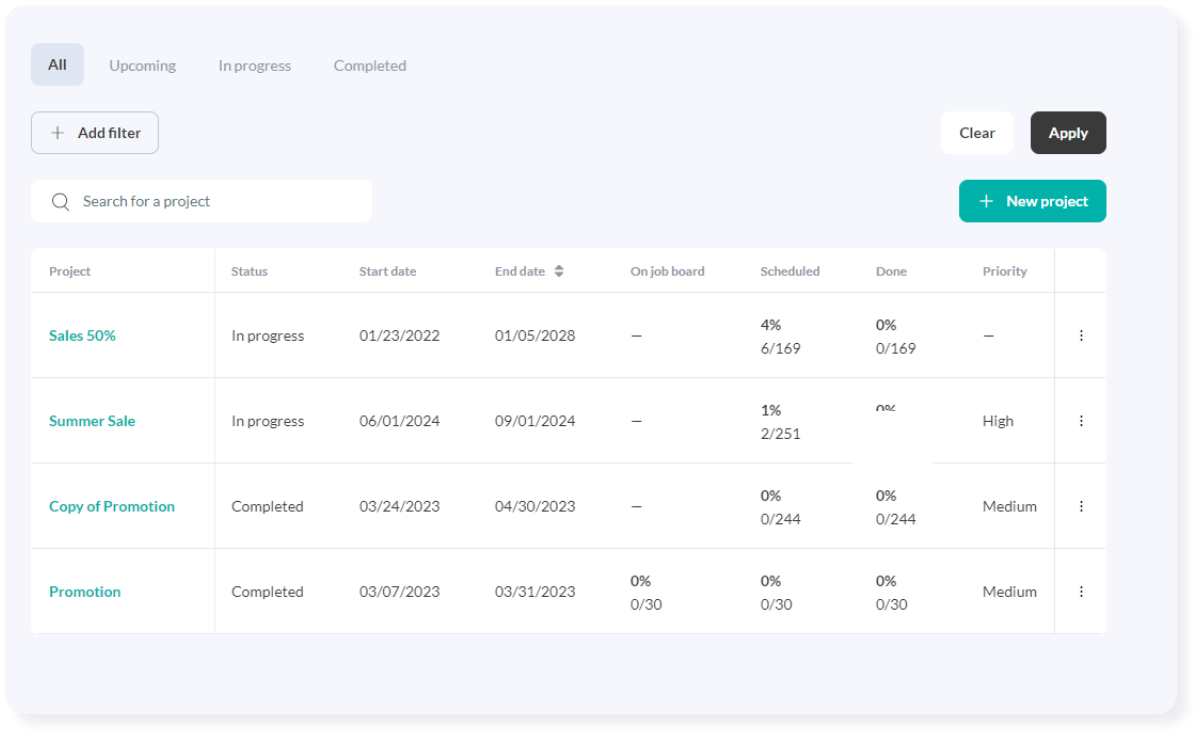Click the Scheduled column header
The height and width of the screenshot is (739, 1202).
pos(790,271)
